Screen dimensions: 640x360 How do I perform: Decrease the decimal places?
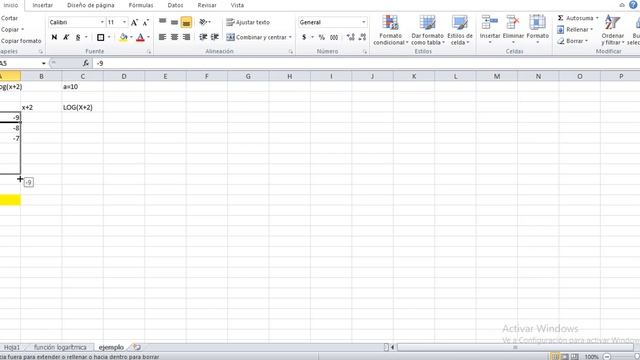pos(362,37)
